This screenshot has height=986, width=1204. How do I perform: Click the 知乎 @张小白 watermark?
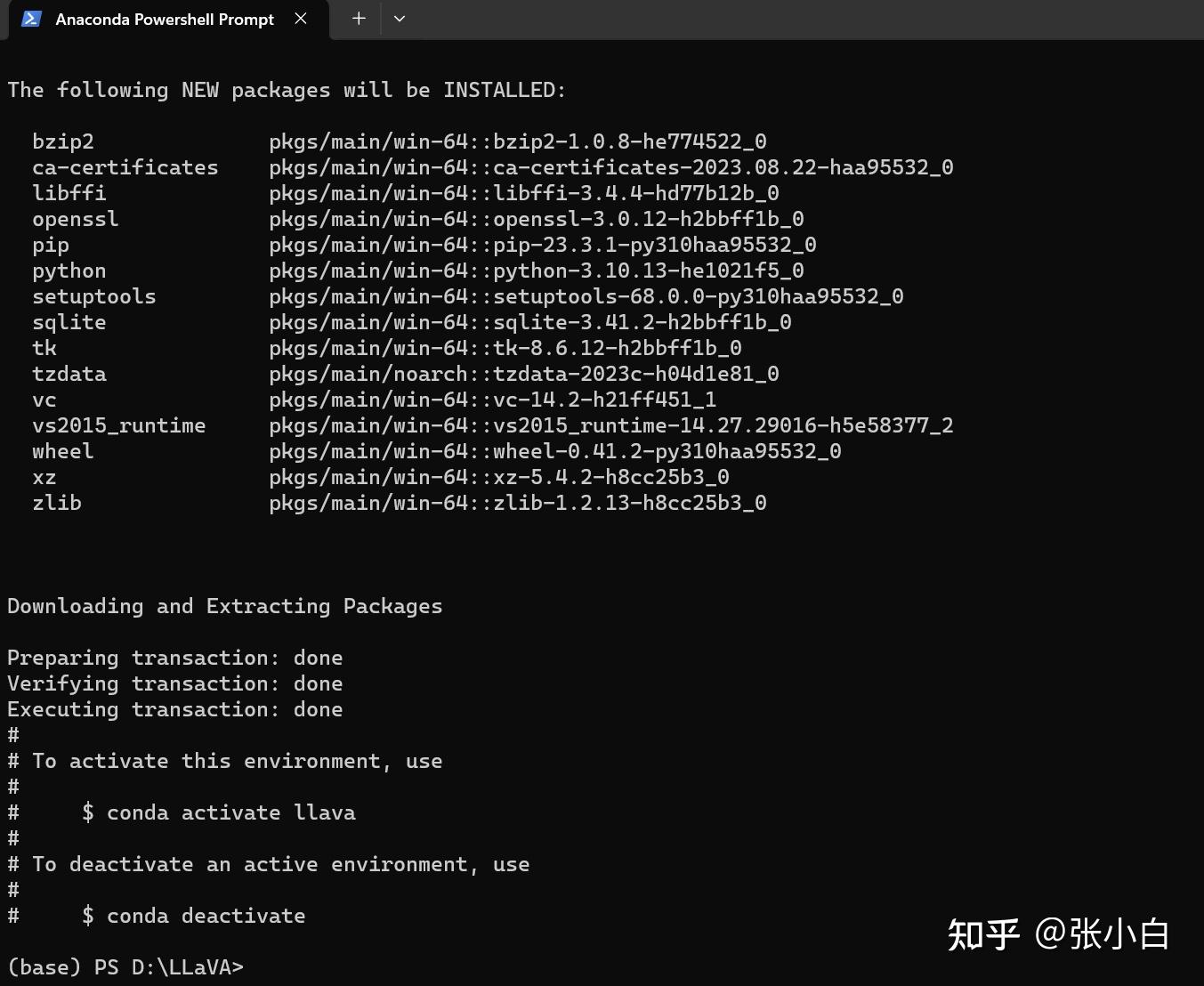[x=1059, y=933]
